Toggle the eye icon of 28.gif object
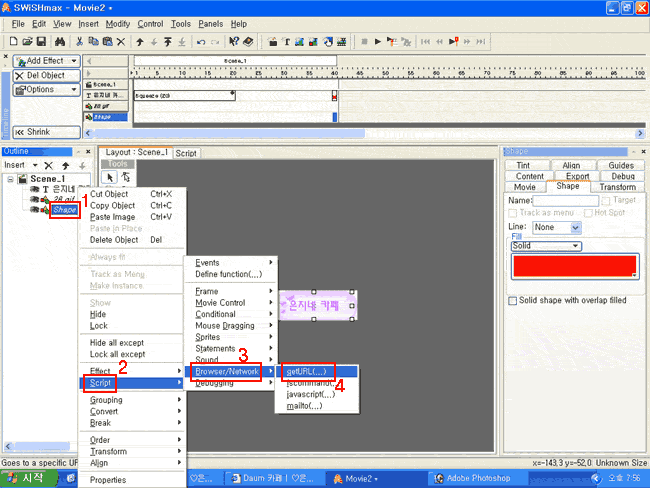The width and height of the screenshot is (650, 488). point(35,199)
